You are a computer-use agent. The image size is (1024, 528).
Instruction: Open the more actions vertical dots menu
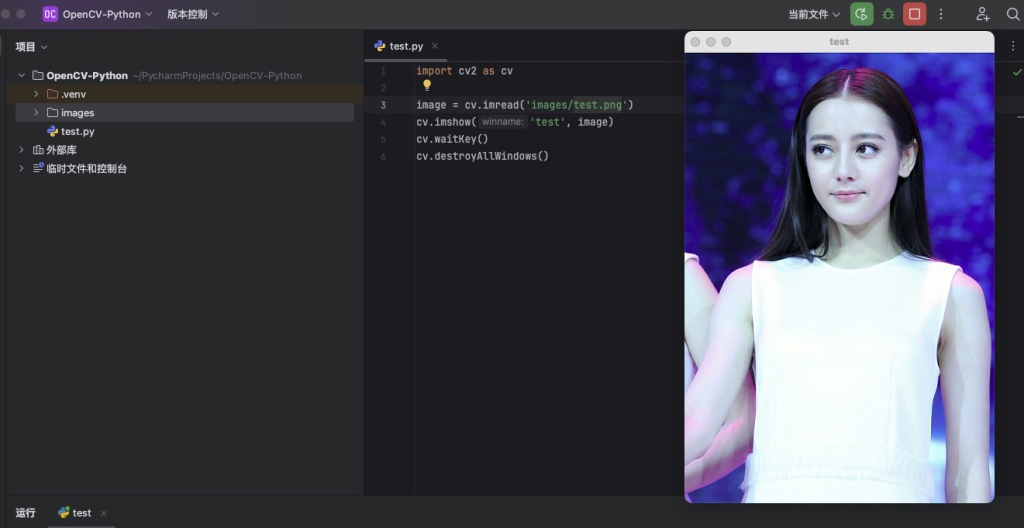click(941, 14)
